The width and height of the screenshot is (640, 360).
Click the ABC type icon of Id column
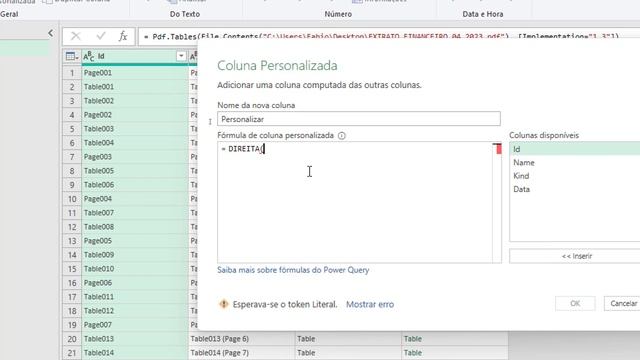click(x=88, y=56)
